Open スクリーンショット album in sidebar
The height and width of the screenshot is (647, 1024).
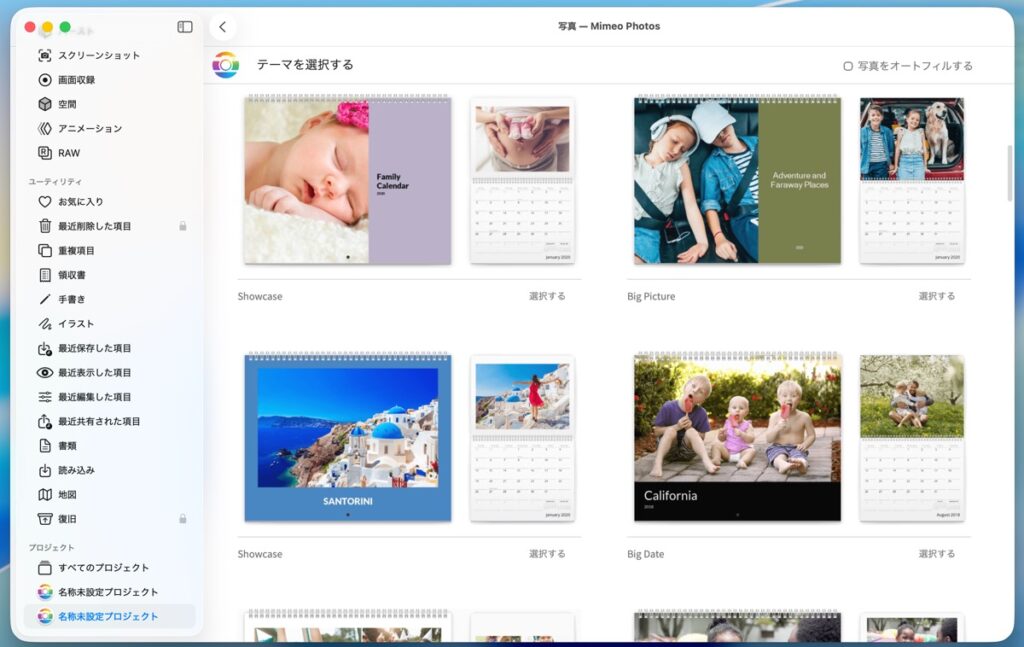(98, 56)
